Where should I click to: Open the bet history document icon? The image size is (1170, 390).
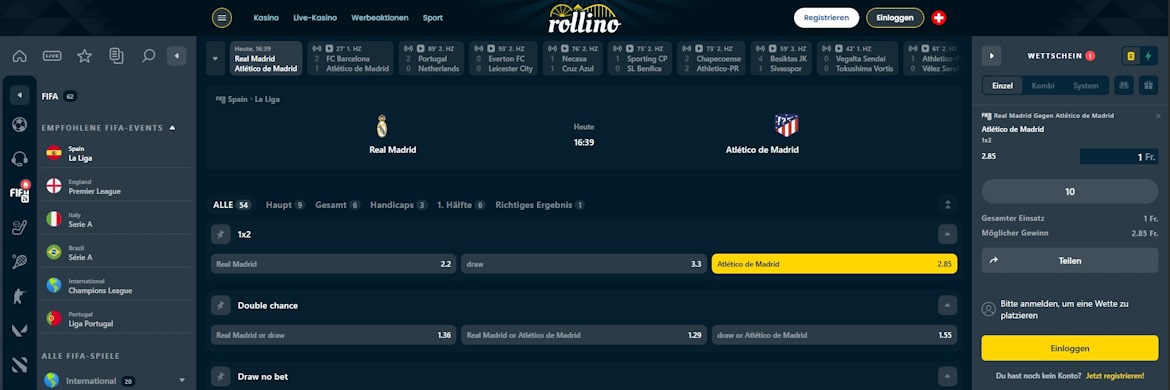(x=116, y=56)
